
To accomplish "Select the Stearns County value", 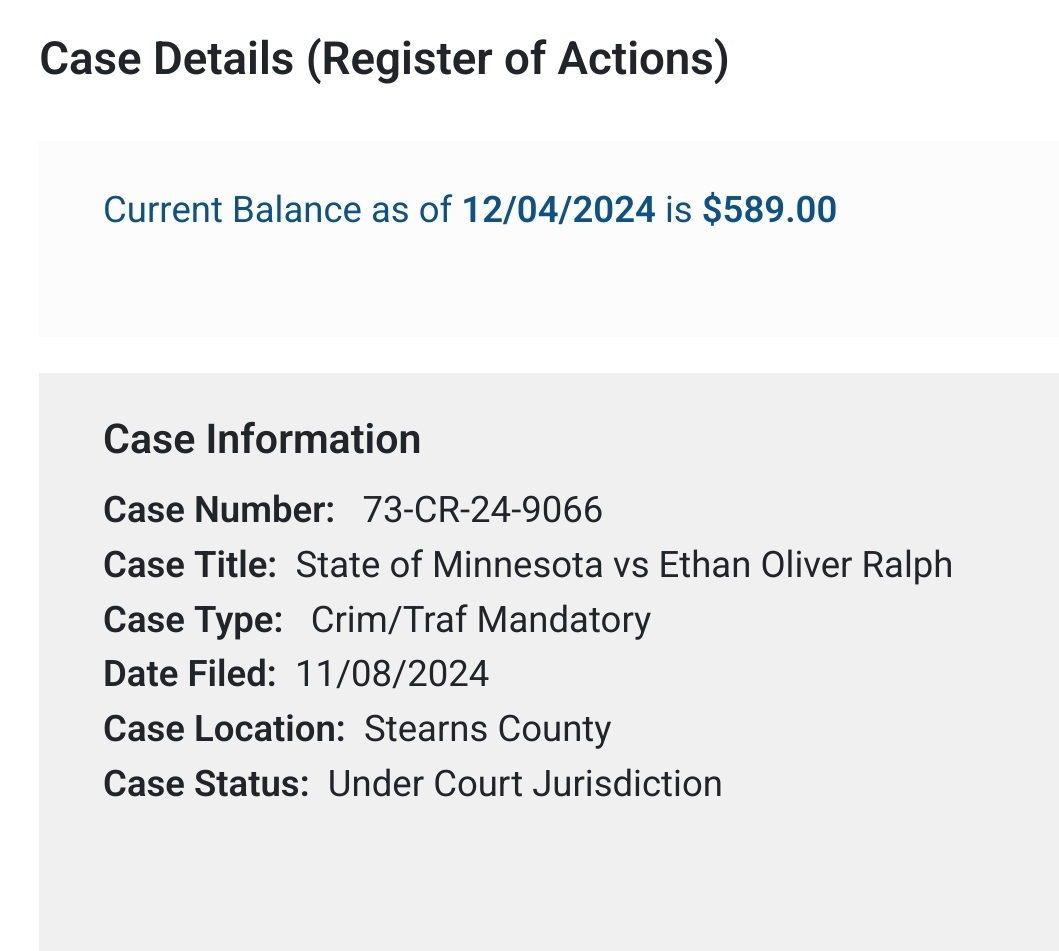I will (x=487, y=729).
